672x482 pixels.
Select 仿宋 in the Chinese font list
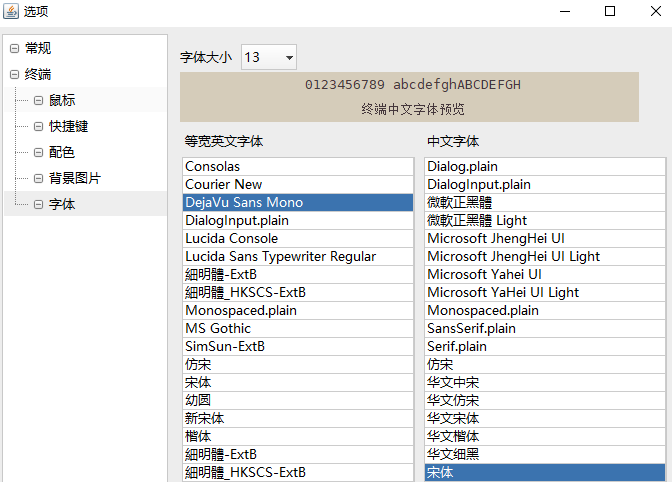545,364
